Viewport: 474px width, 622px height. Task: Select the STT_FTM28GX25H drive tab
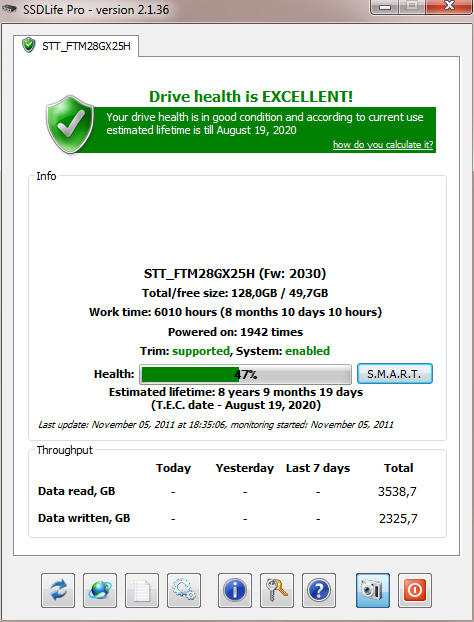(76, 46)
